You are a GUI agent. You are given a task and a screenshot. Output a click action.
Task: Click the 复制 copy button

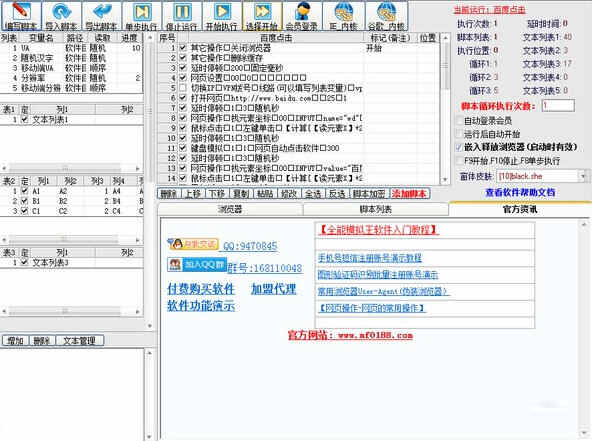pyautogui.click(x=241, y=194)
